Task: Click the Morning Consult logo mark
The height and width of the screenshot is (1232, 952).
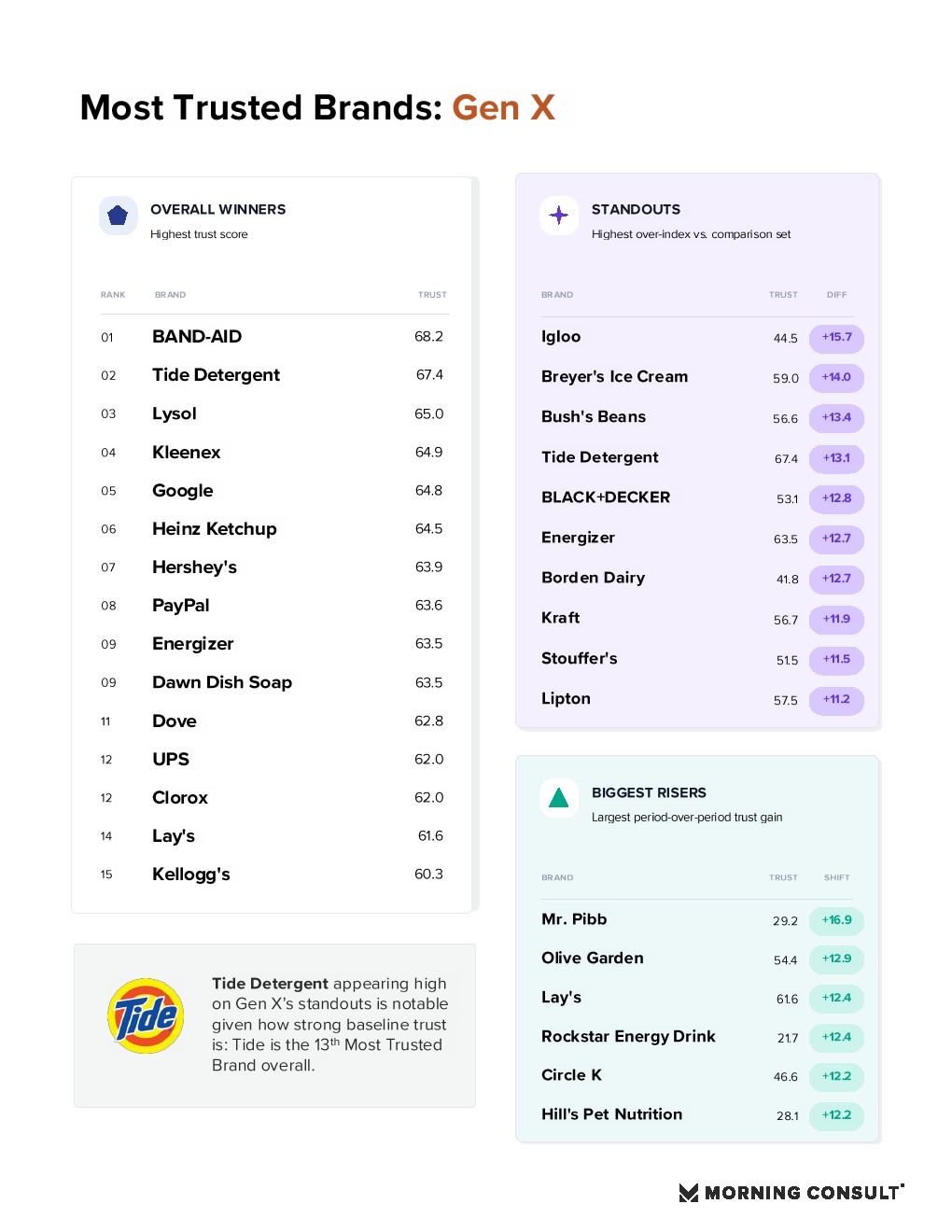Action: pyautogui.click(x=689, y=1193)
